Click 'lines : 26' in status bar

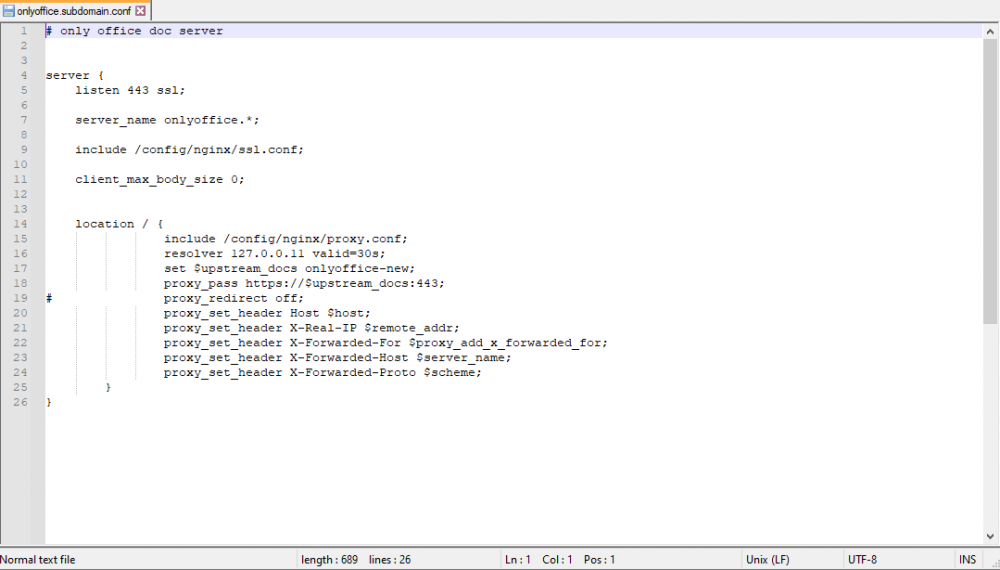390,560
